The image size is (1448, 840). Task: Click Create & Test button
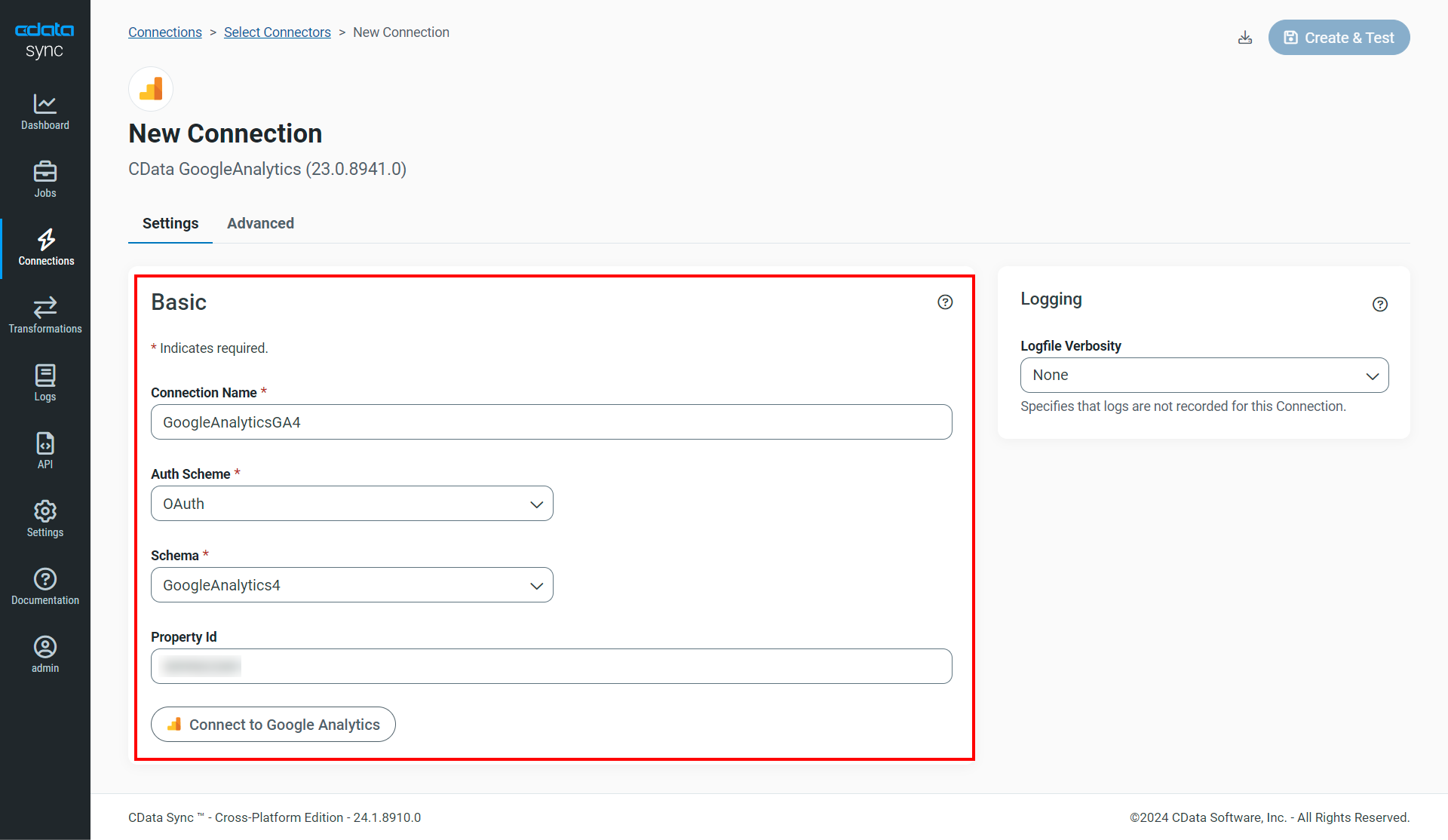(1339, 38)
